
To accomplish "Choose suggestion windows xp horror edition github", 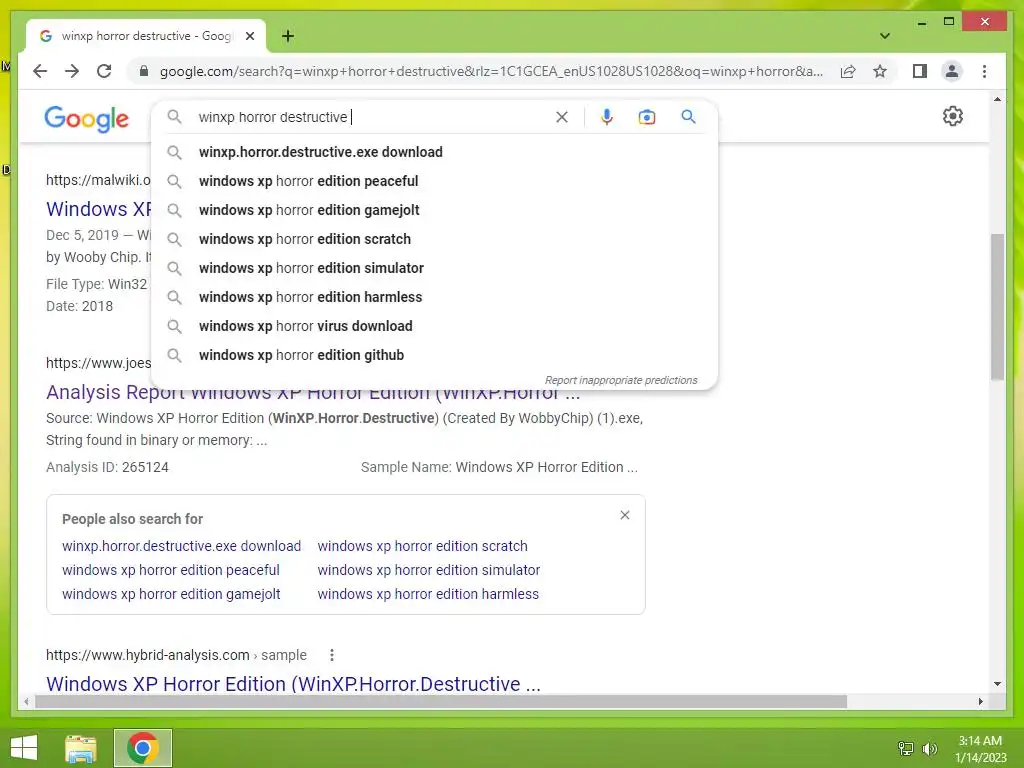I will pyautogui.click(x=434, y=355).
